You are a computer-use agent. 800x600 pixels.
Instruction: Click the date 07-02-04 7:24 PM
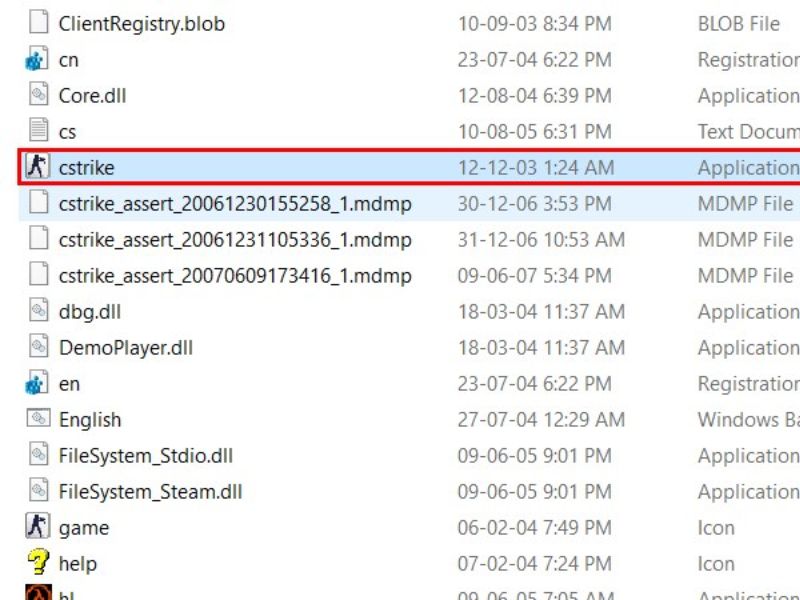coord(534,564)
